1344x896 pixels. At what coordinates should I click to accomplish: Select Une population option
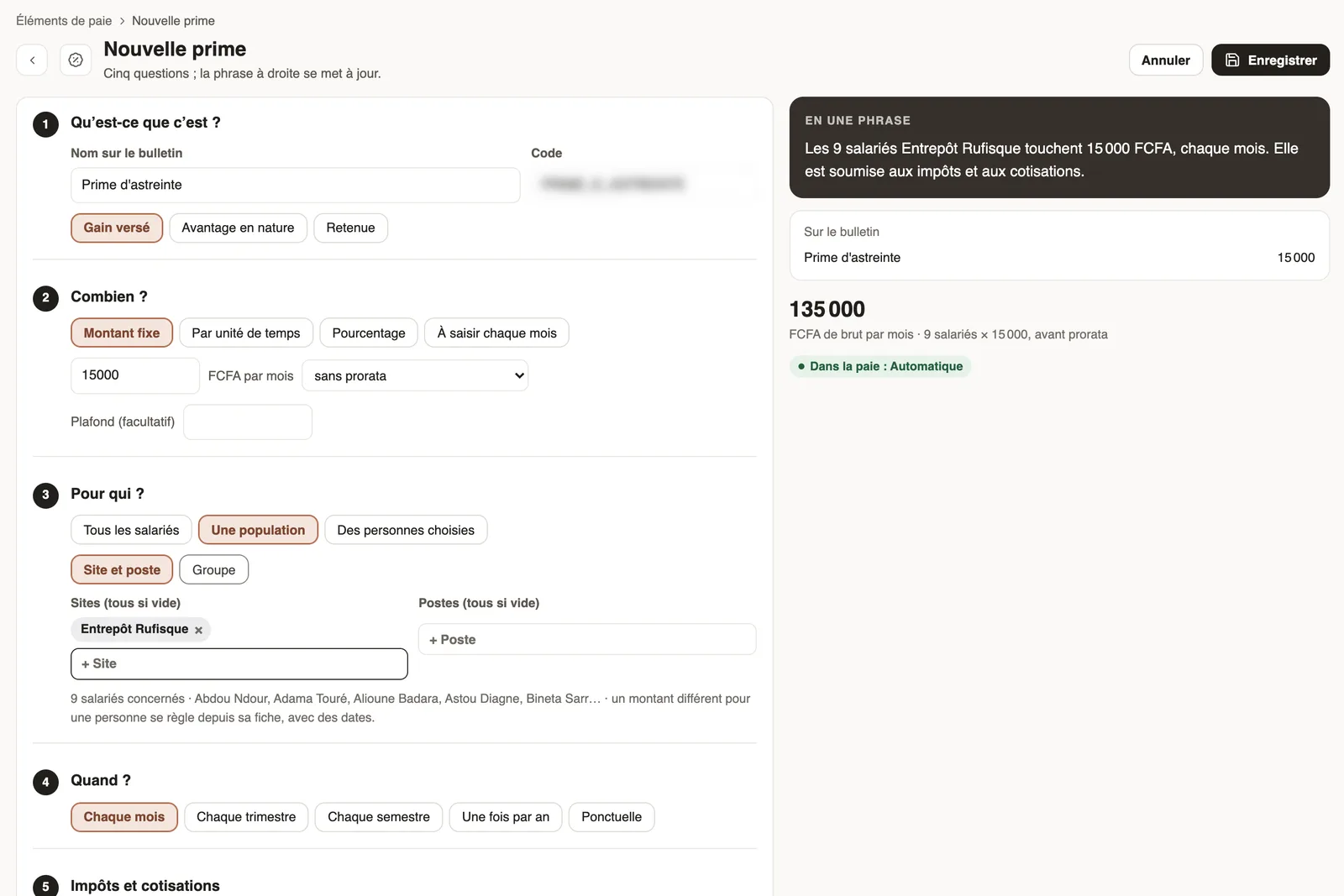(x=258, y=530)
